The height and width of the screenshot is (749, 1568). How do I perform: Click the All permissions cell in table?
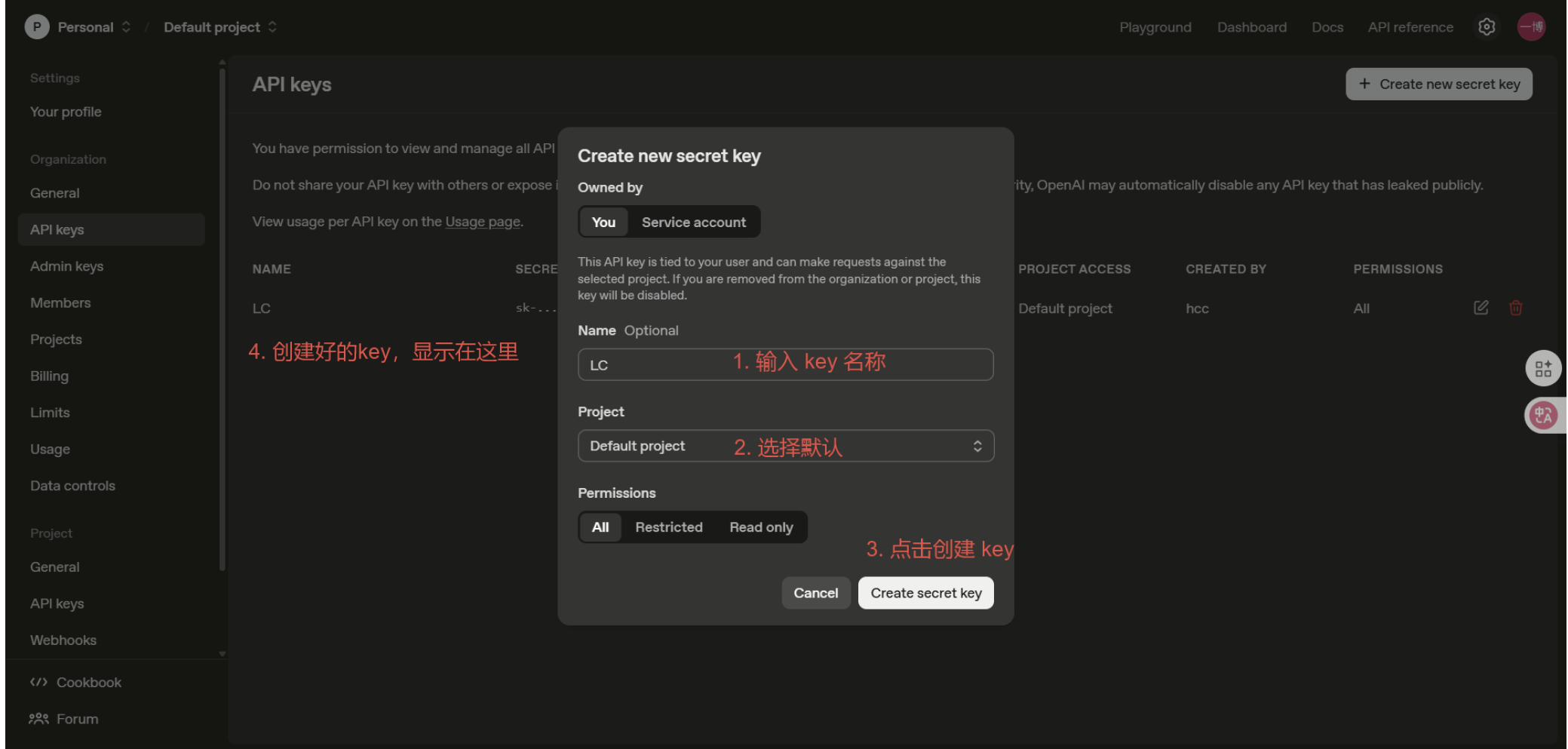pos(1361,309)
